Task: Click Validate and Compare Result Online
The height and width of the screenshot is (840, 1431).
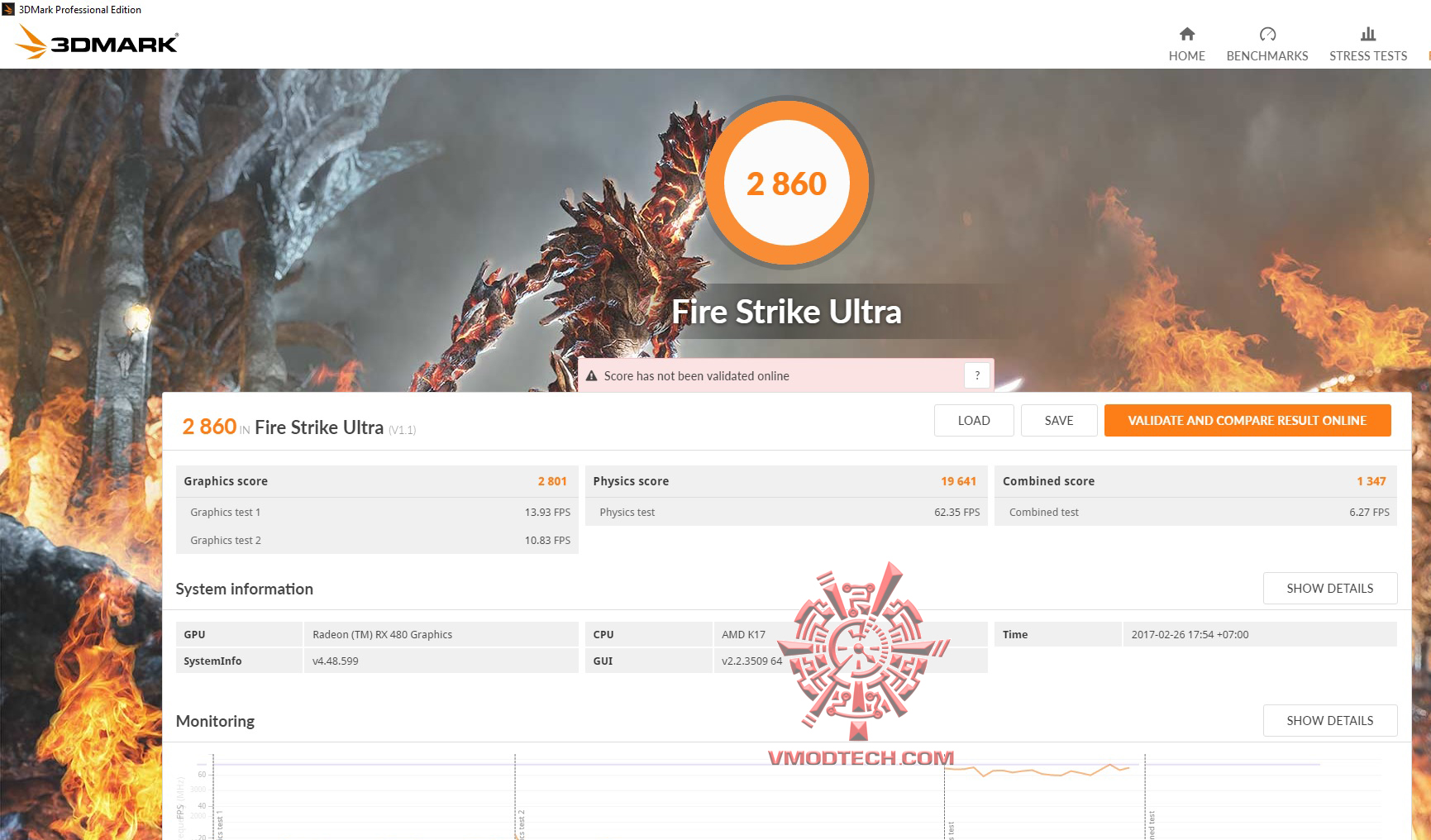Action: [1247, 420]
